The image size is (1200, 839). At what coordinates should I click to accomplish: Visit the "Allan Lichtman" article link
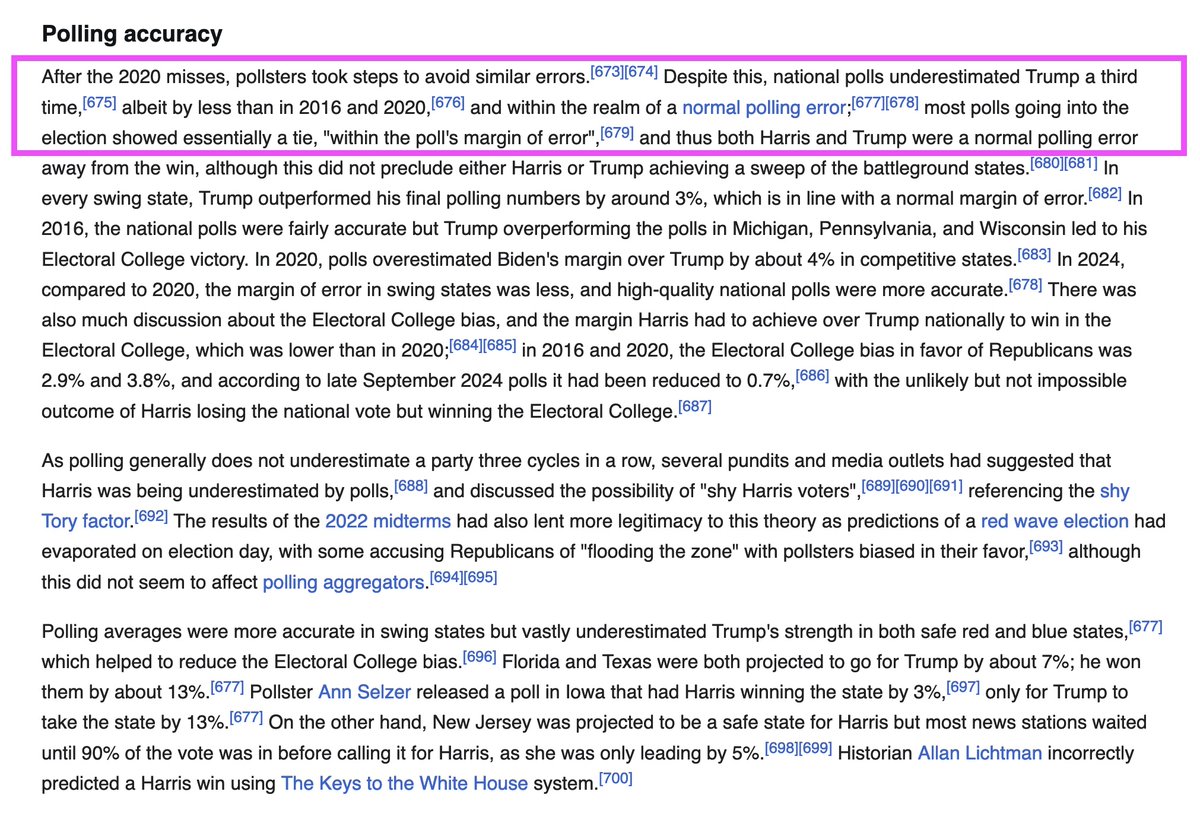(979, 752)
